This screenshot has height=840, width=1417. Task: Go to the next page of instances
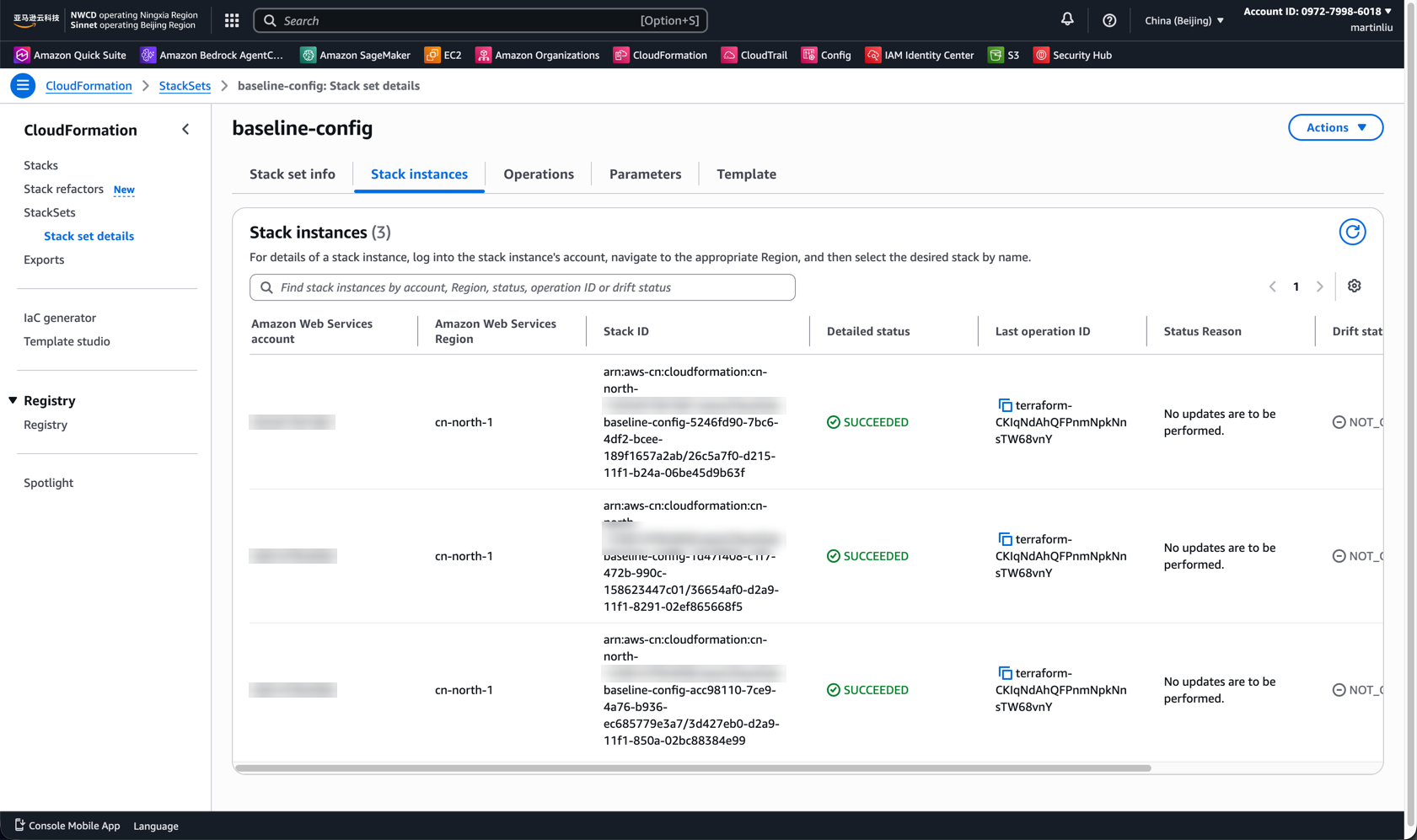[1320, 286]
